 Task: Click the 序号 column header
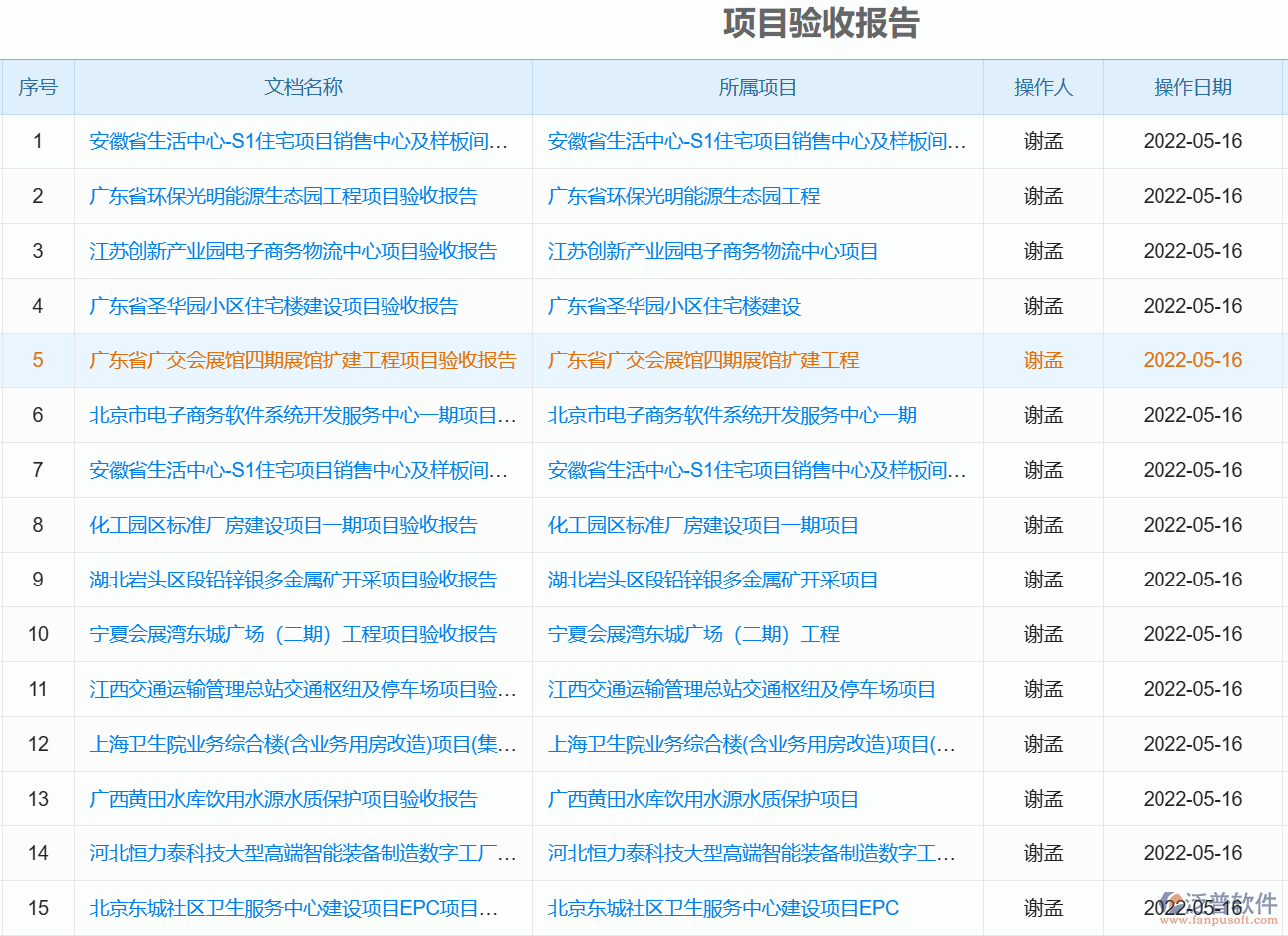[x=38, y=87]
